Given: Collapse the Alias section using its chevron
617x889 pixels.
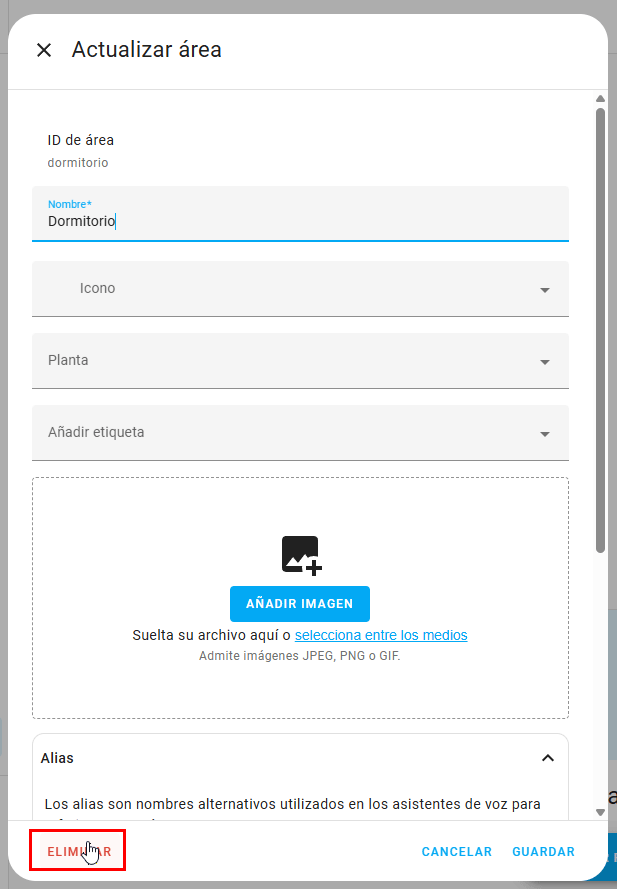Looking at the screenshot, I should pos(547,758).
